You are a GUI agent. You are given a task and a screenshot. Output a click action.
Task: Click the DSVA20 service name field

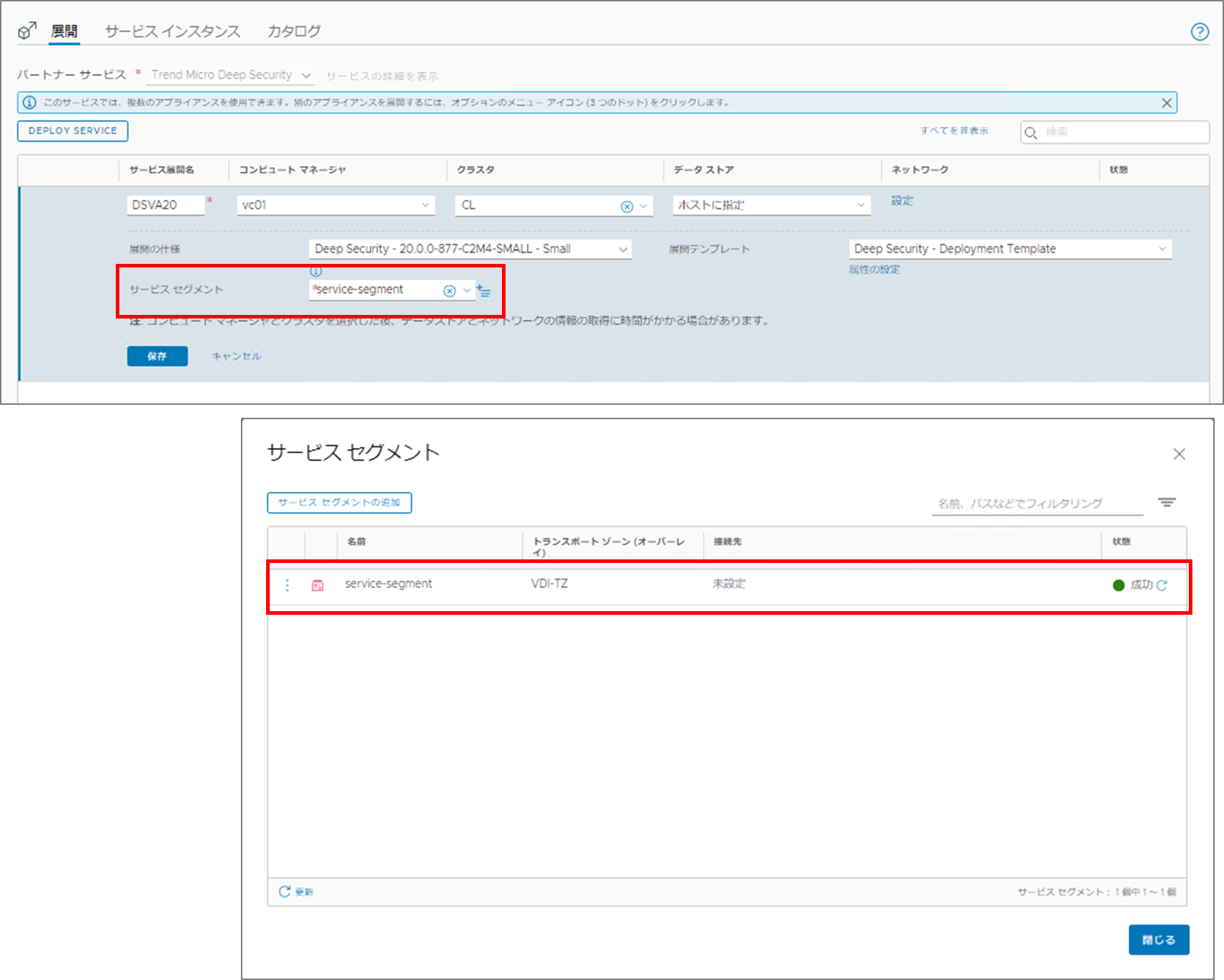(x=165, y=206)
